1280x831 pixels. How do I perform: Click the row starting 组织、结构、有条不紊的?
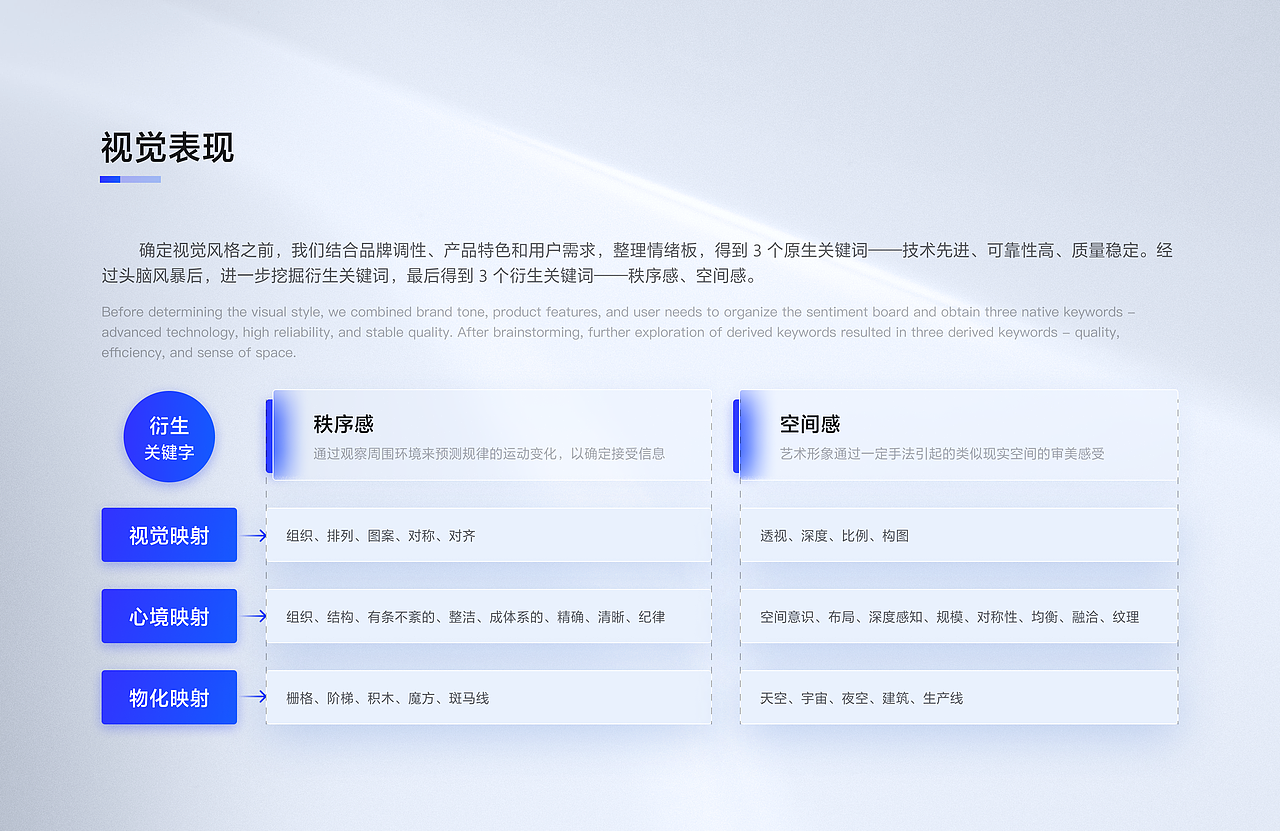pos(489,616)
